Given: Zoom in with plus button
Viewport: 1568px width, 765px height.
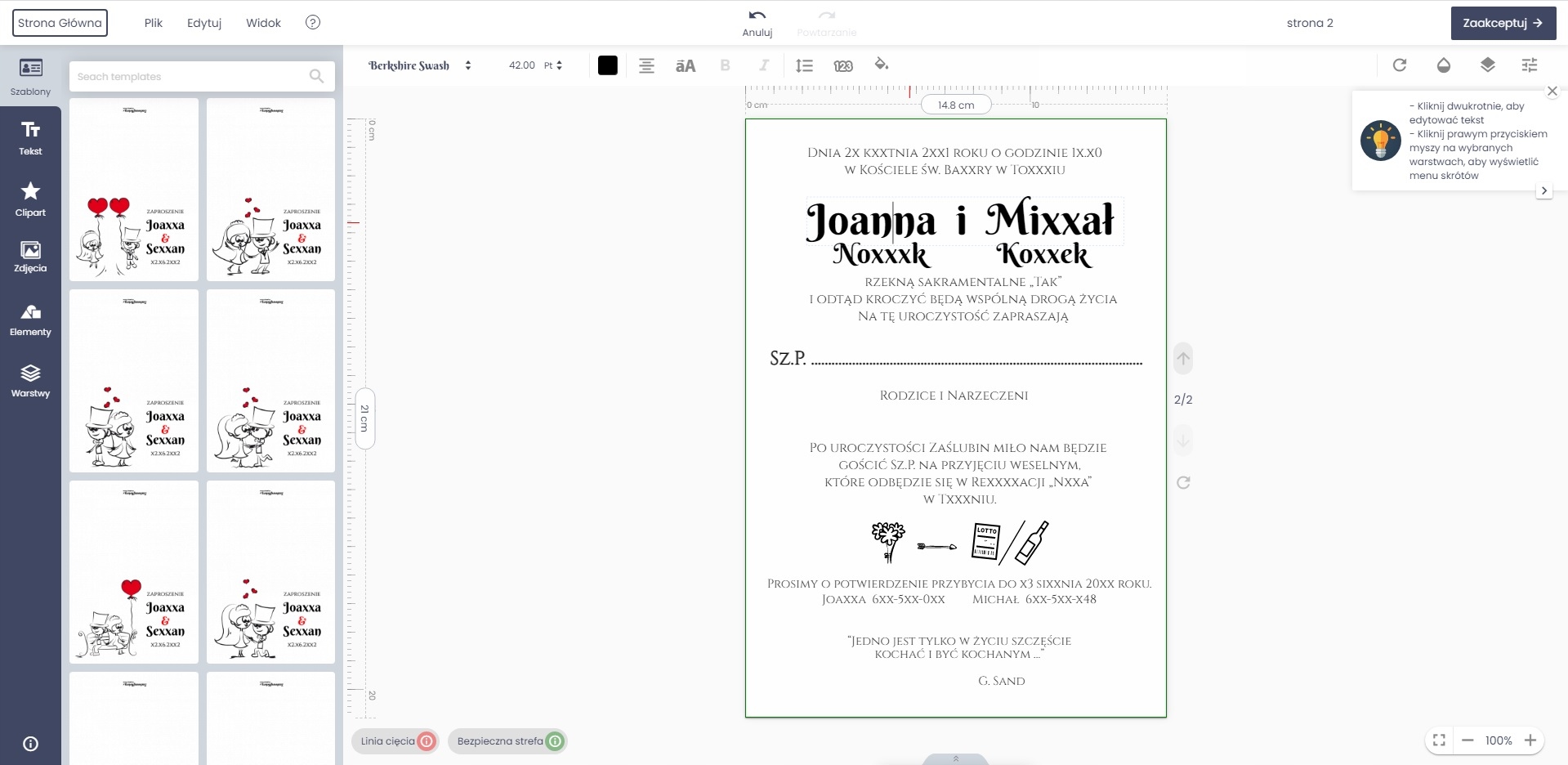Looking at the screenshot, I should point(1530,740).
